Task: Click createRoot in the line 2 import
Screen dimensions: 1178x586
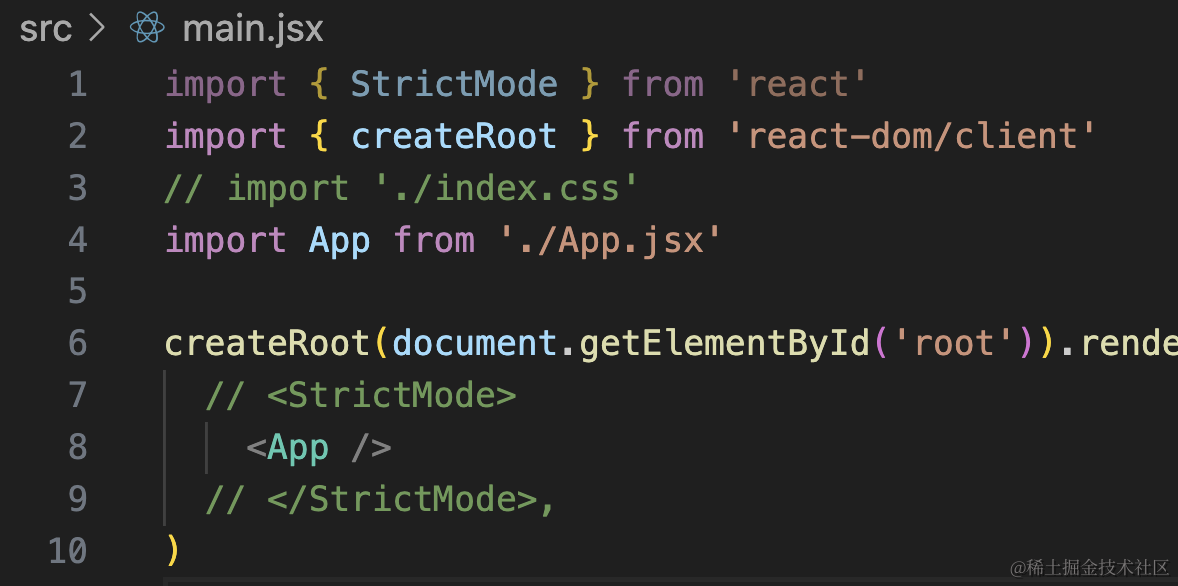Action: pyautogui.click(x=455, y=136)
